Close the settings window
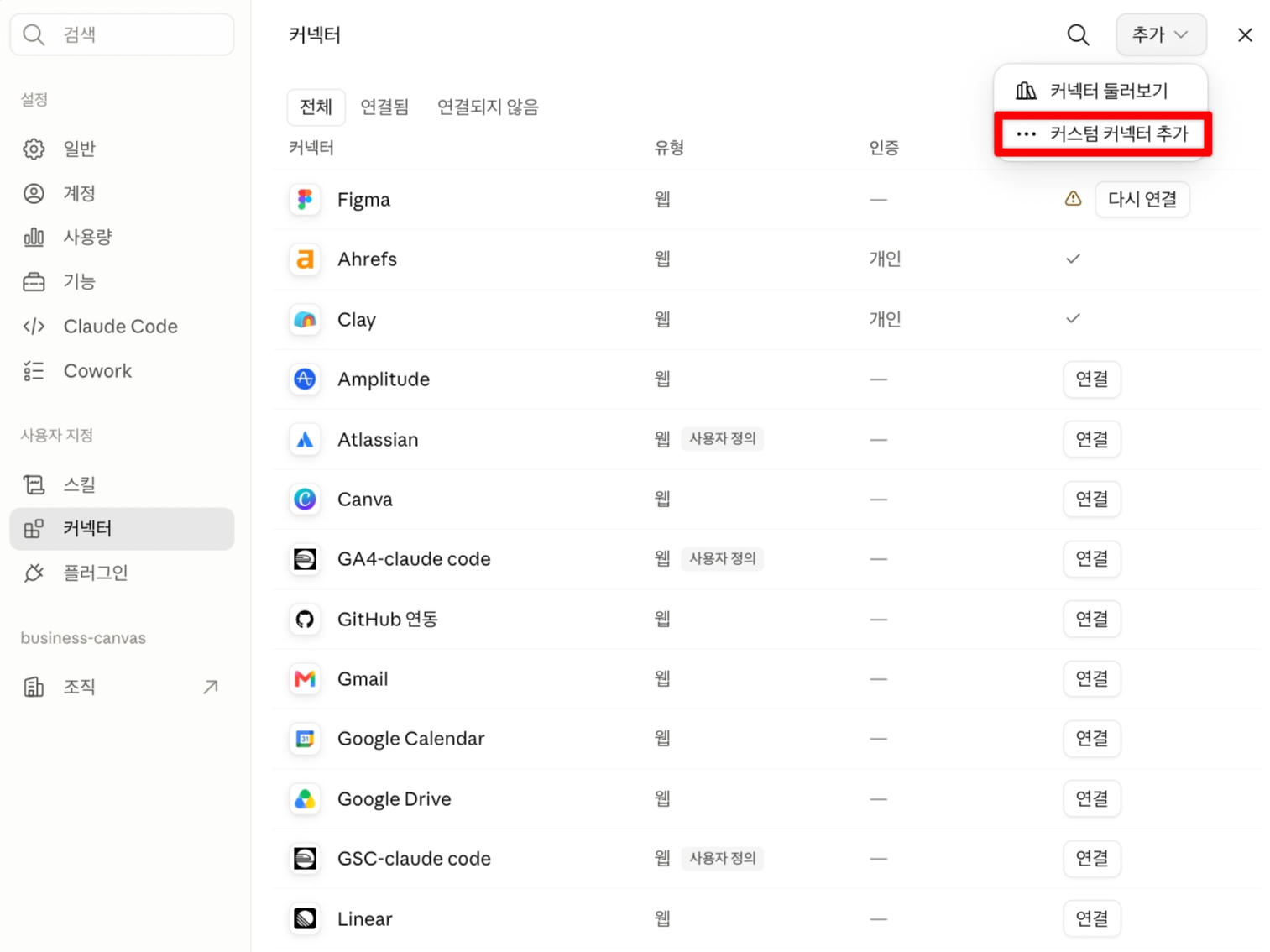 [x=1245, y=34]
